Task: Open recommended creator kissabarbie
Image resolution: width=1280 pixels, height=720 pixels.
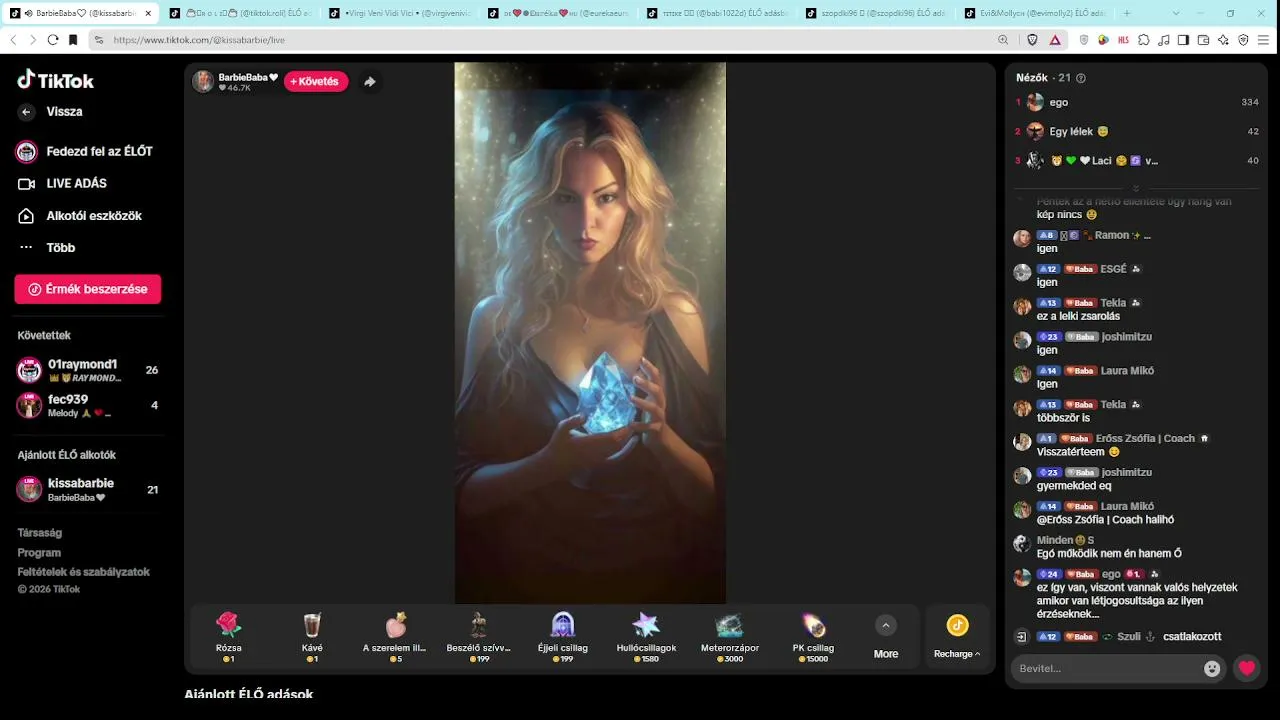Action: point(88,490)
